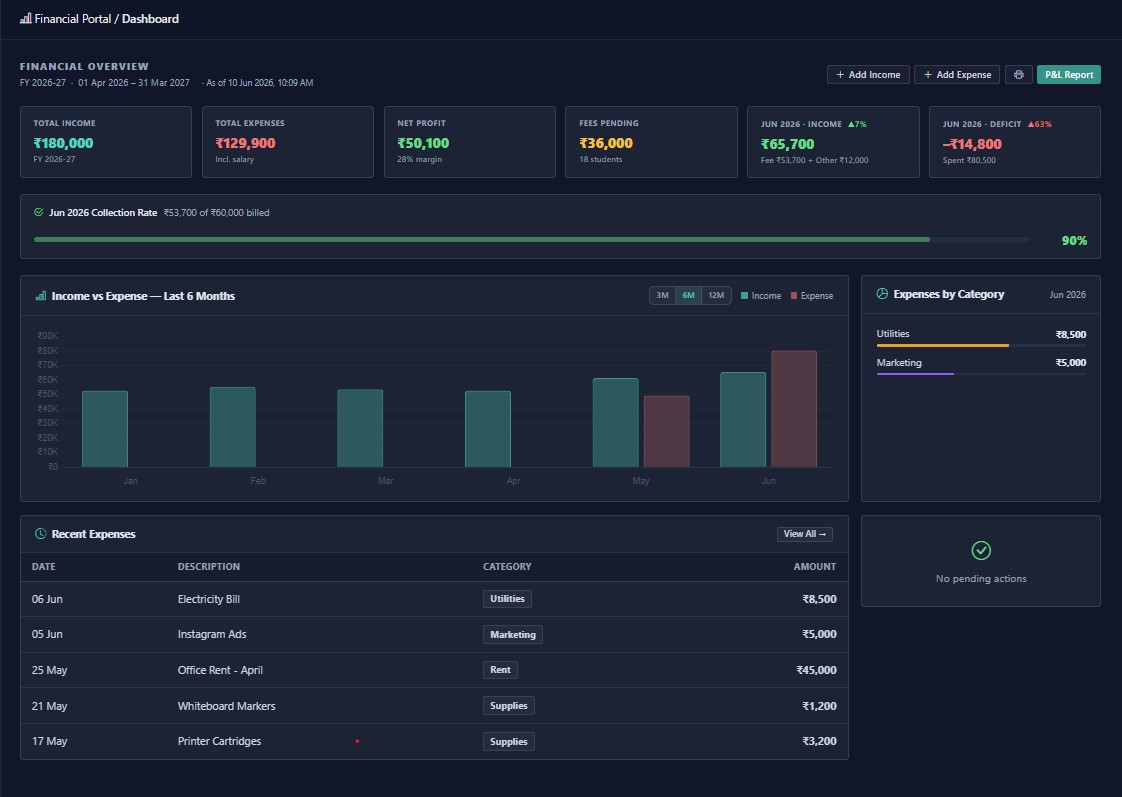Viewport: 1122px width, 797px height.
Task: Open the Jun 2026 Deficit card
Action: (x=1015, y=142)
